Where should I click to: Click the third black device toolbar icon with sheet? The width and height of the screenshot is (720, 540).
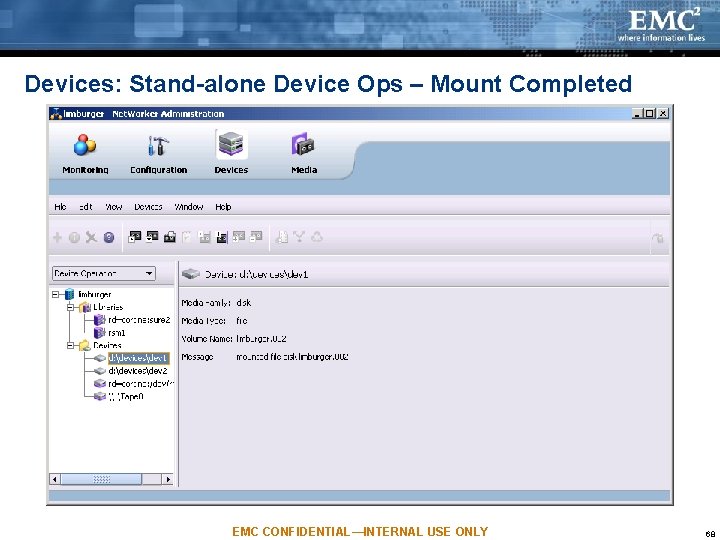169,236
